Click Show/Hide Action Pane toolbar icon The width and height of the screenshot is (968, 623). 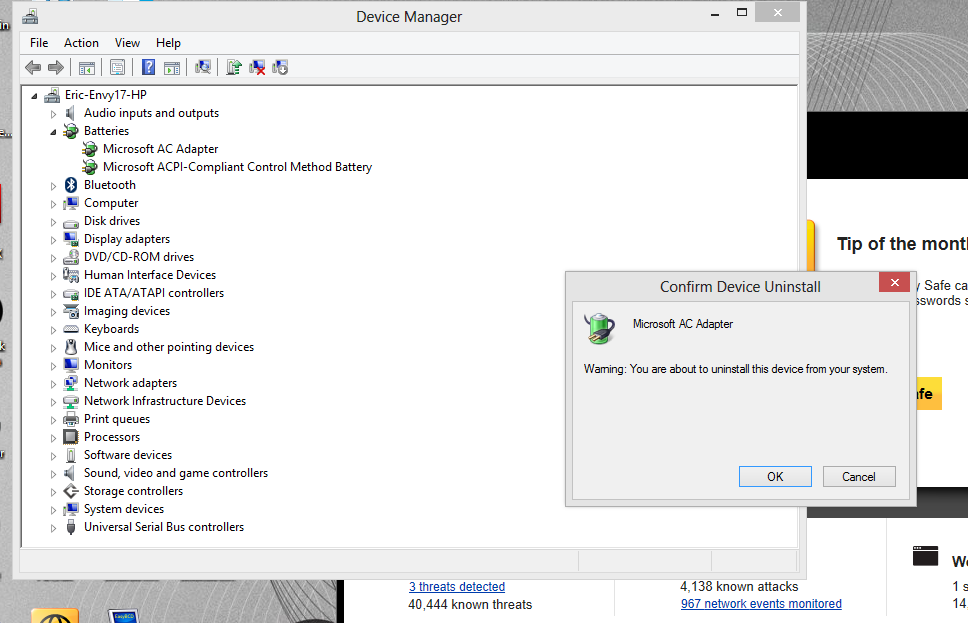point(172,67)
